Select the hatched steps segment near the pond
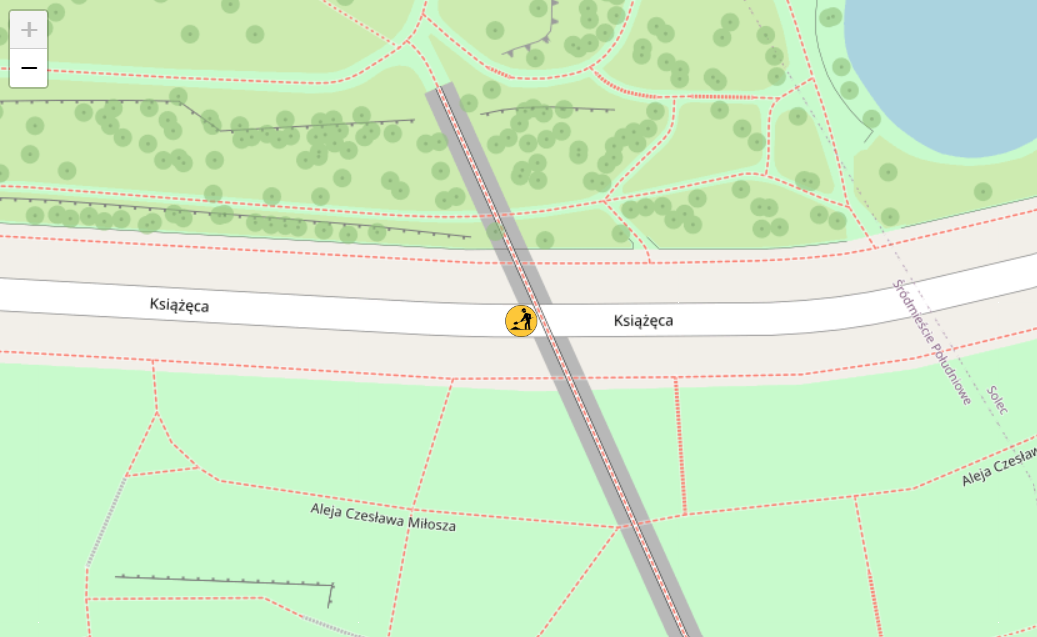 [721, 97]
